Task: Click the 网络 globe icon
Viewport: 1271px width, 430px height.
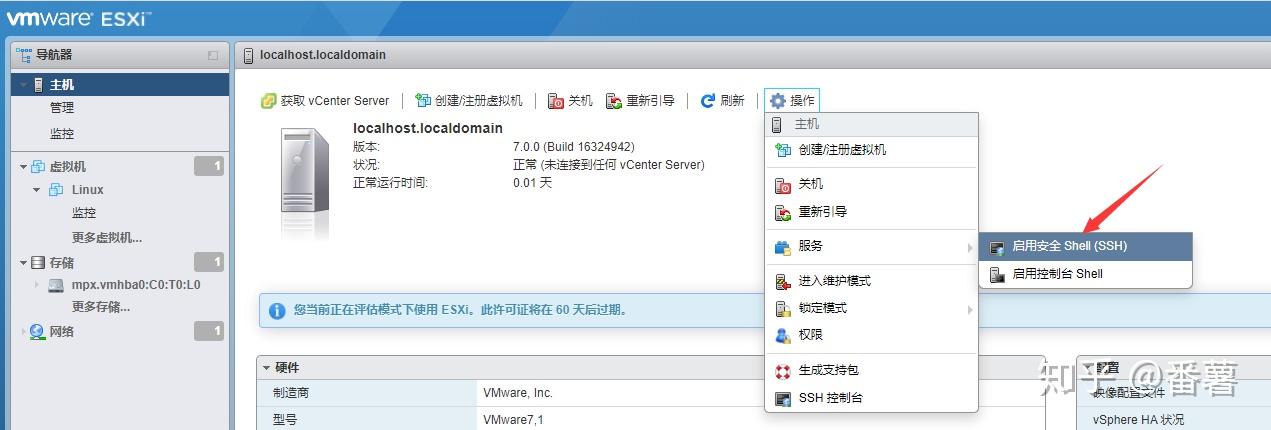Action: tap(38, 332)
